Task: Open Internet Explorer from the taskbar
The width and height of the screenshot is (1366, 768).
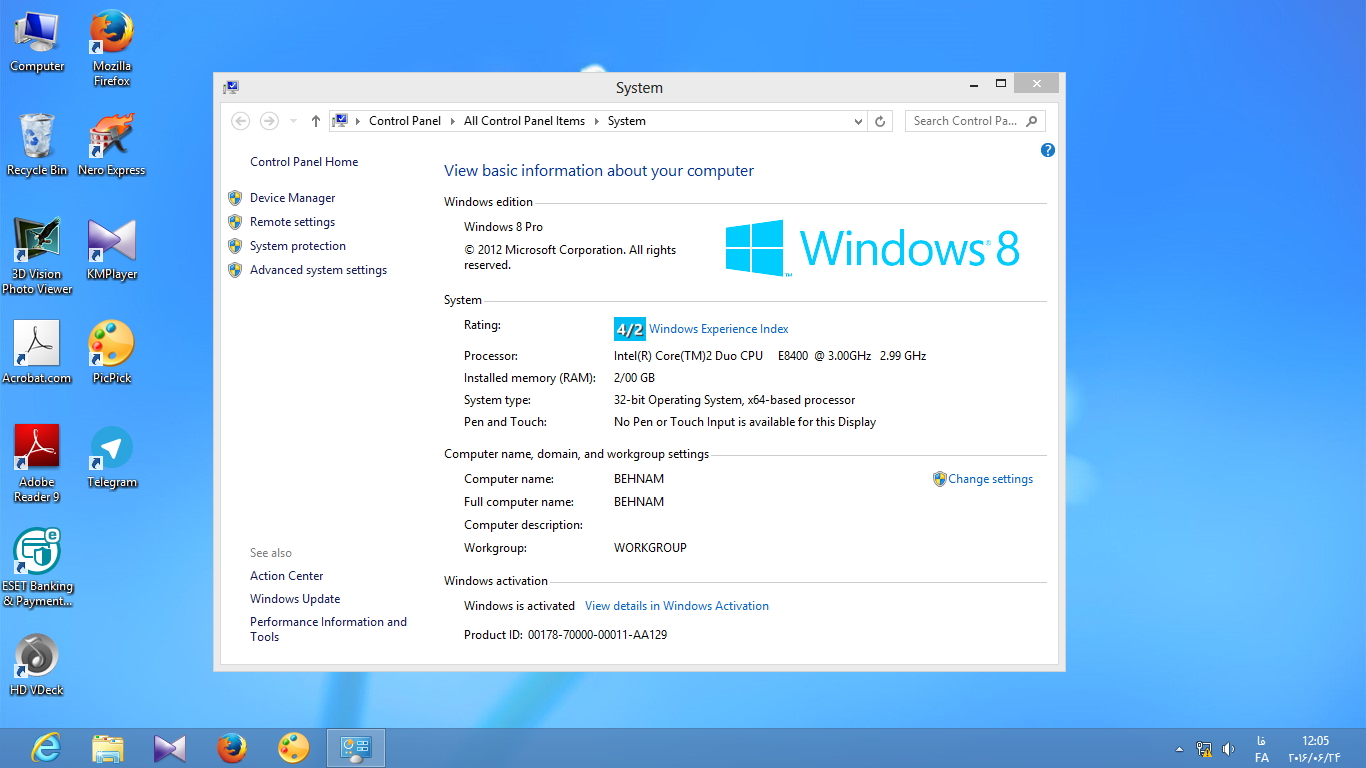Action: coord(46,747)
